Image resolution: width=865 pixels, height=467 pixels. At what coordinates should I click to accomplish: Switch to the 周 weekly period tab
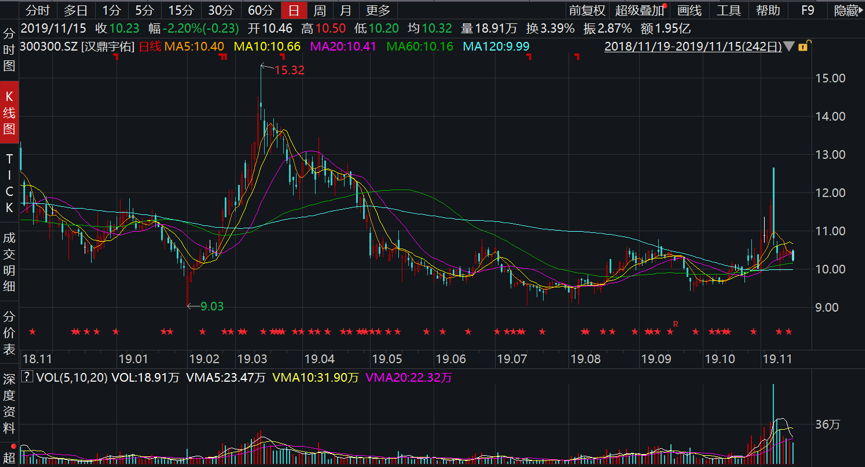pyautogui.click(x=319, y=10)
